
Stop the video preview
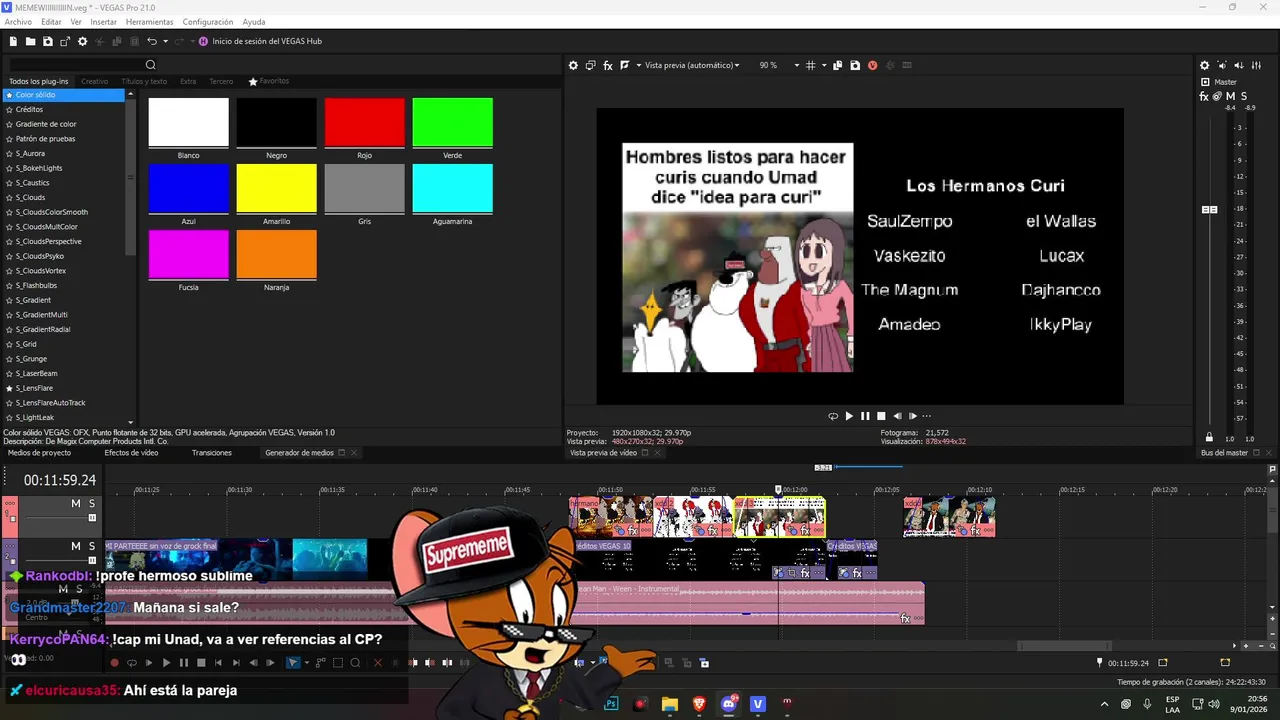click(x=881, y=416)
